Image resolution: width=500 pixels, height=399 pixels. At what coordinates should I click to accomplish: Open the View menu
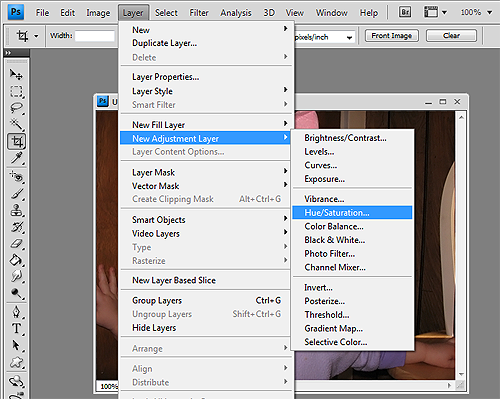[295, 13]
